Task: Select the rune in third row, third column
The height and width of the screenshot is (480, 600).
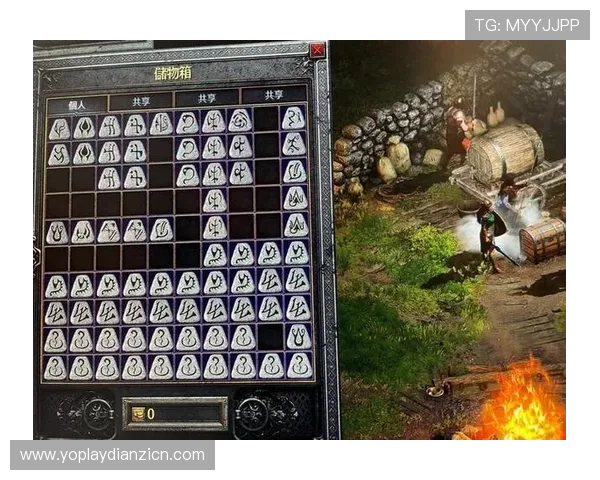Action: 109,178
